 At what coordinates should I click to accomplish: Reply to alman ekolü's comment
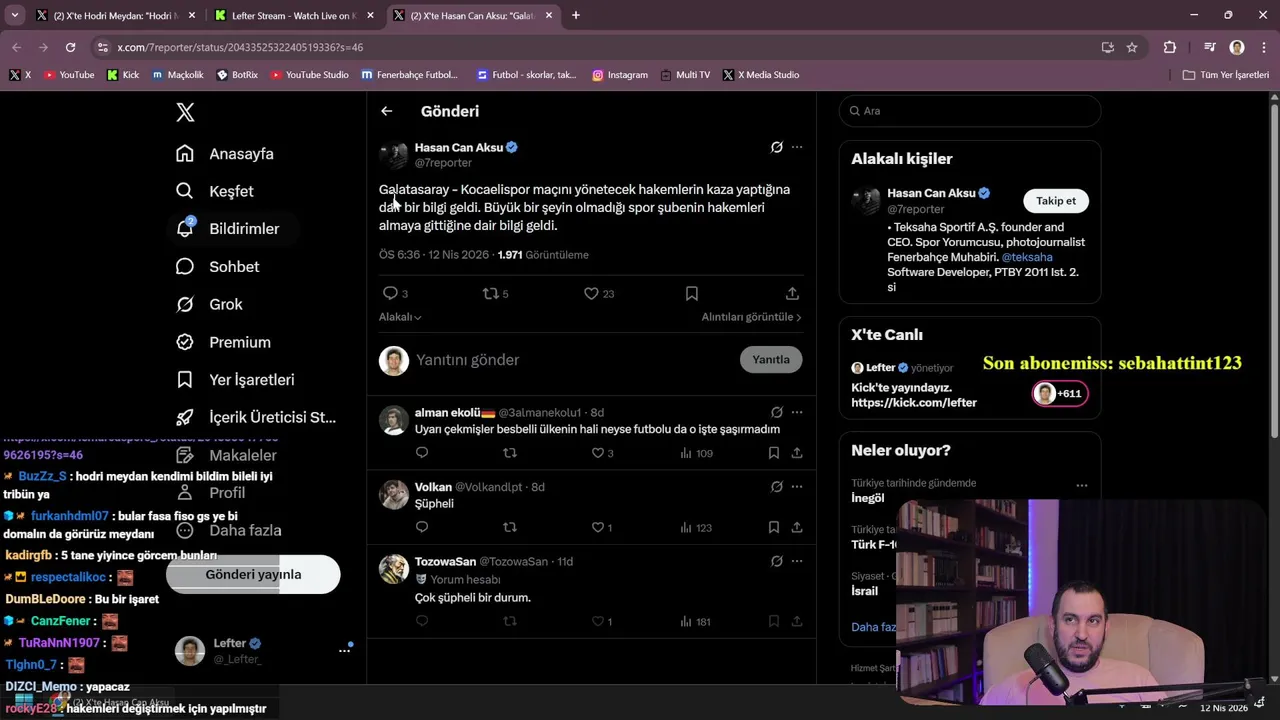point(422,453)
